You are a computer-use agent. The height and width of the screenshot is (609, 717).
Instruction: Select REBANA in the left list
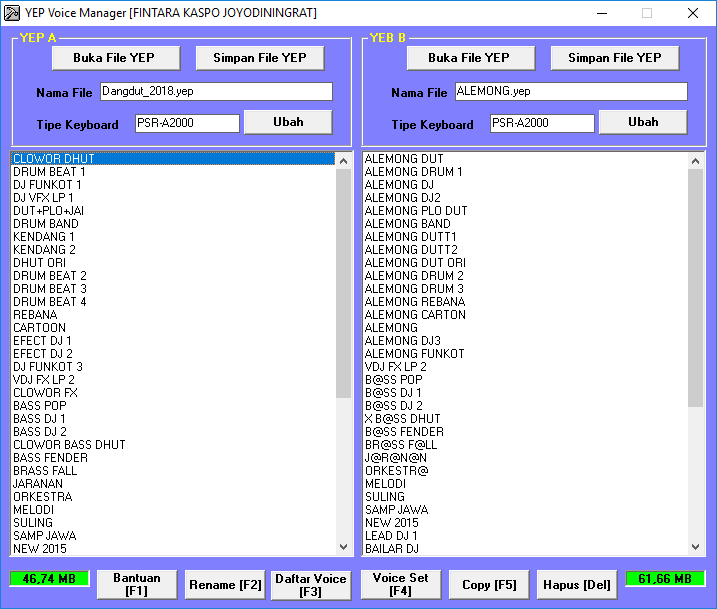pos(172,315)
